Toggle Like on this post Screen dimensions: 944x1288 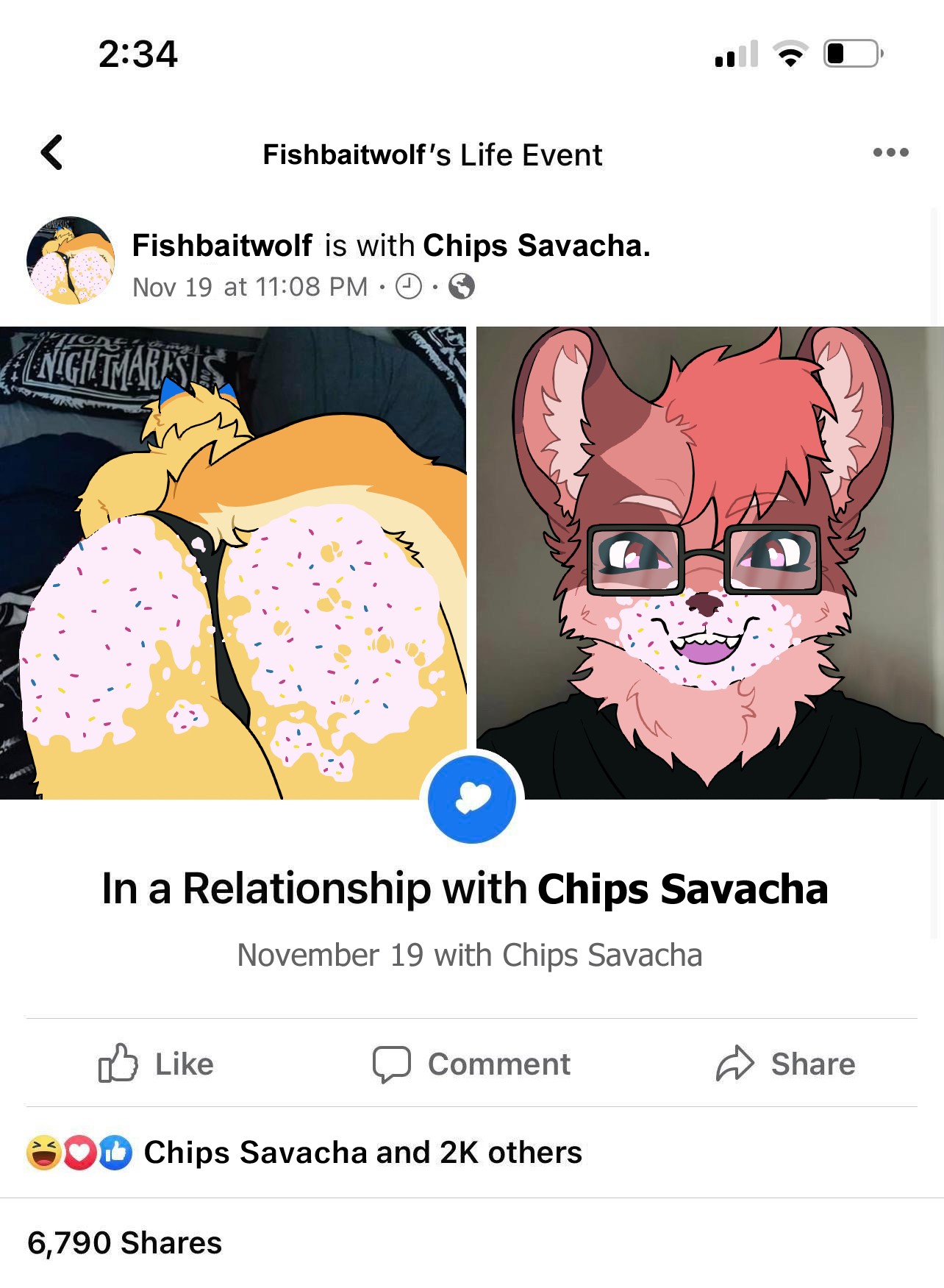(157, 1064)
